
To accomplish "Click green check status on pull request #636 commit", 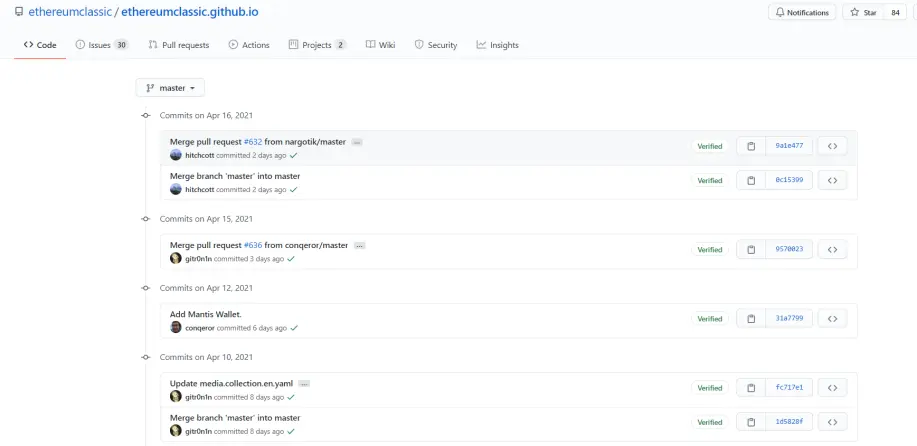I will coord(291,259).
